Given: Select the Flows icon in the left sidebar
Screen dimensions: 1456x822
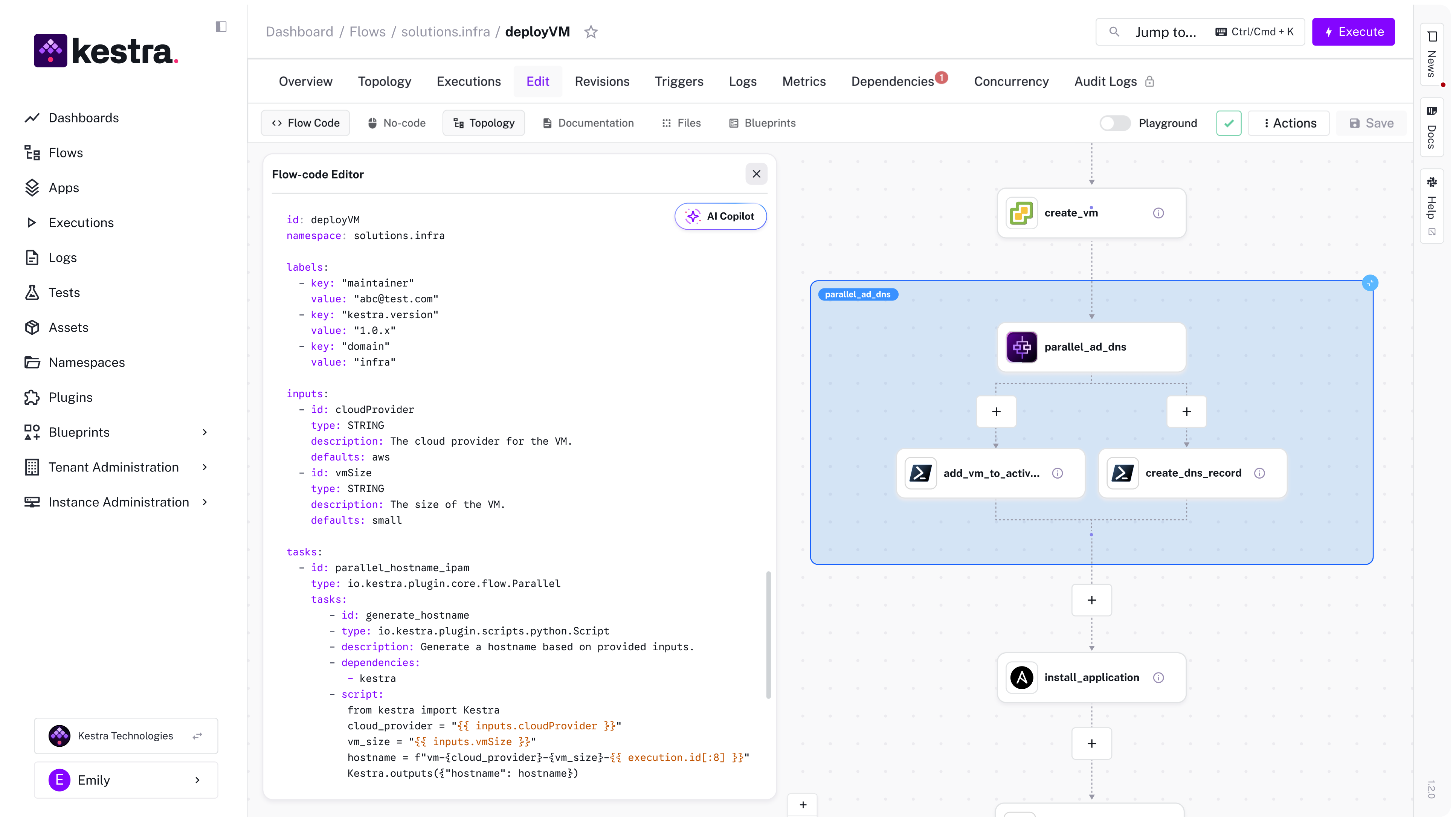Looking at the screenshot, I should (32, 153).
